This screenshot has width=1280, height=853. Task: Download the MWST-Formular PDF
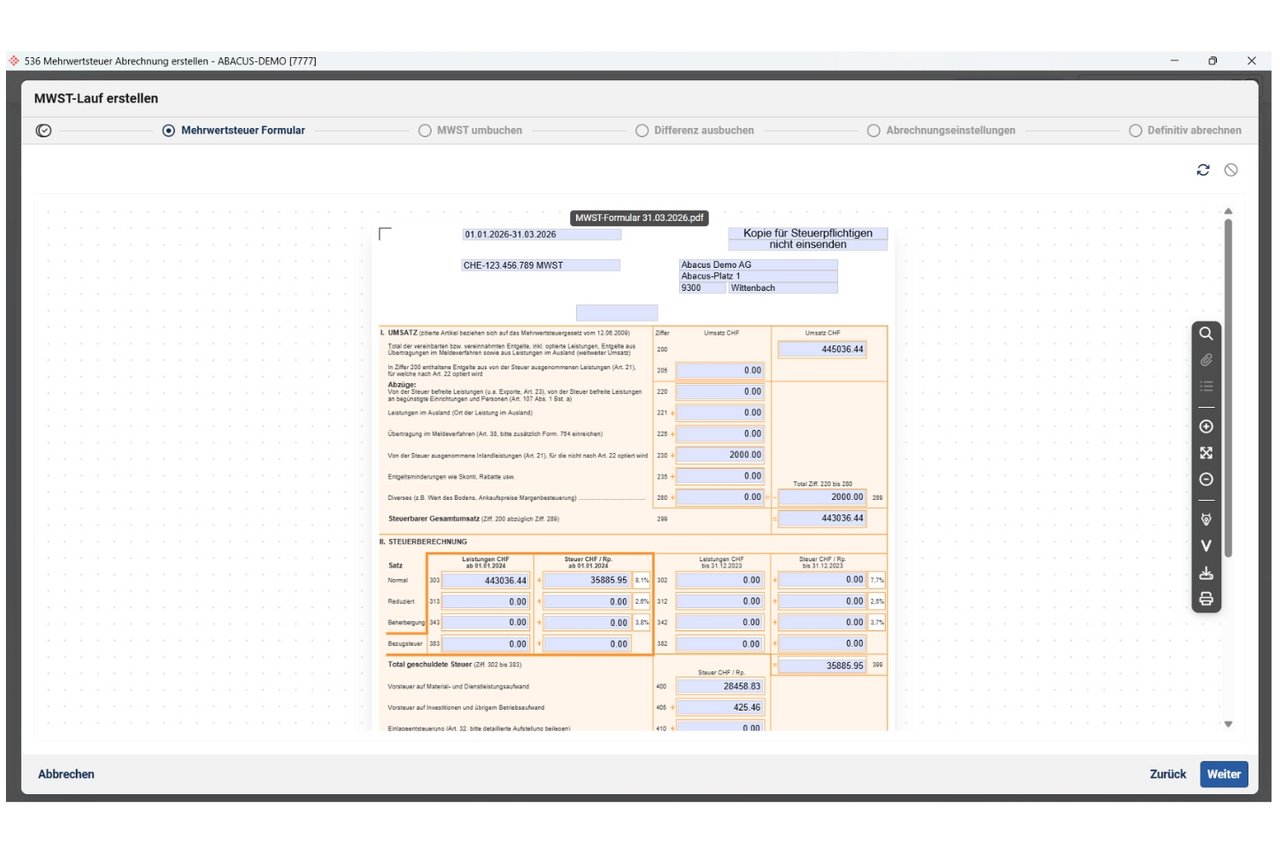[1206, 573]
